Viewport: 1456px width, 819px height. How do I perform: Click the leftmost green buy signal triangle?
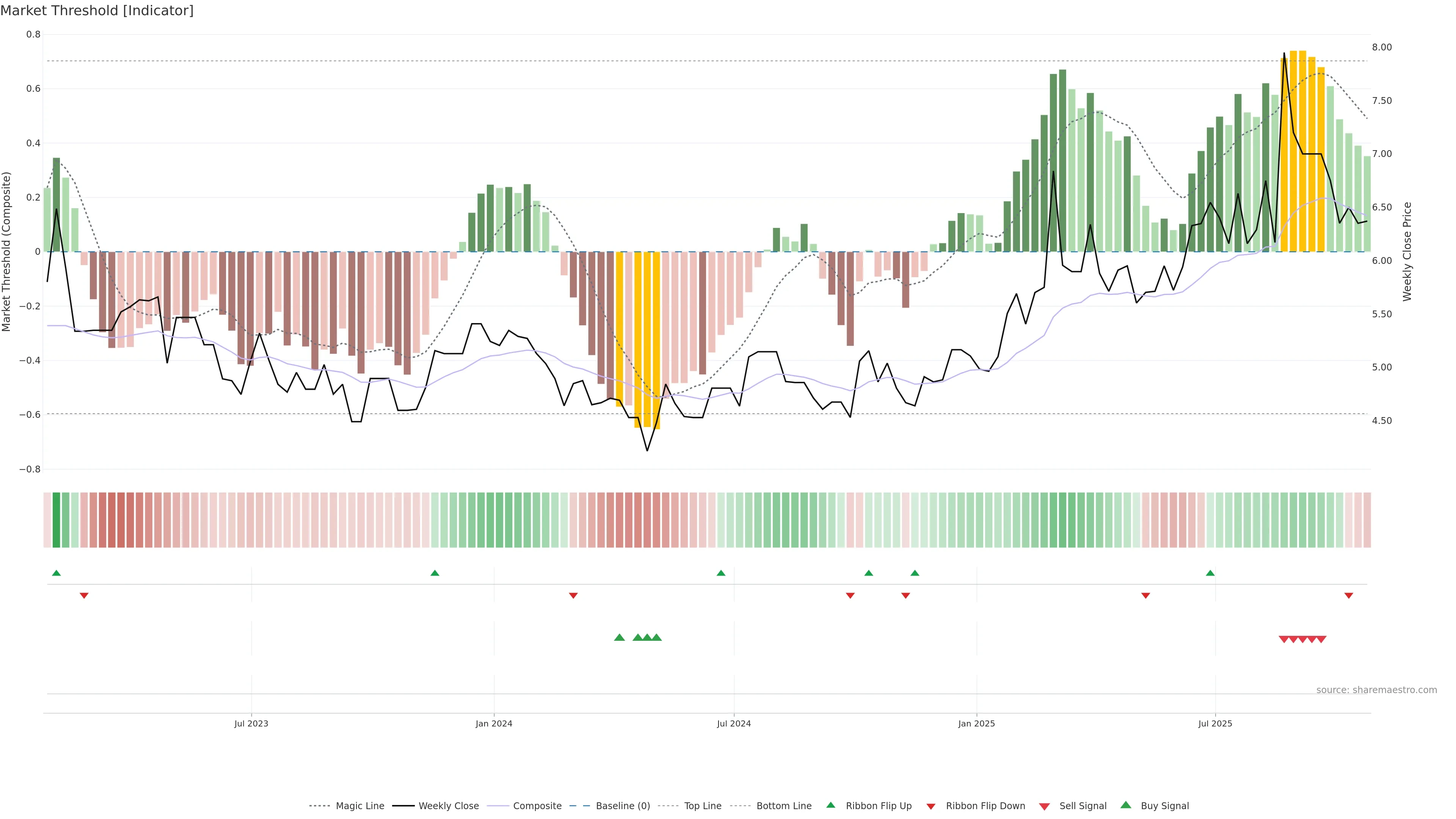pos(619,637)
